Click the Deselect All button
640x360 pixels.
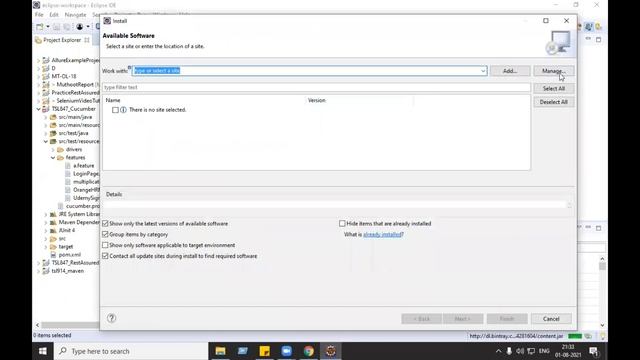(553, 102)
